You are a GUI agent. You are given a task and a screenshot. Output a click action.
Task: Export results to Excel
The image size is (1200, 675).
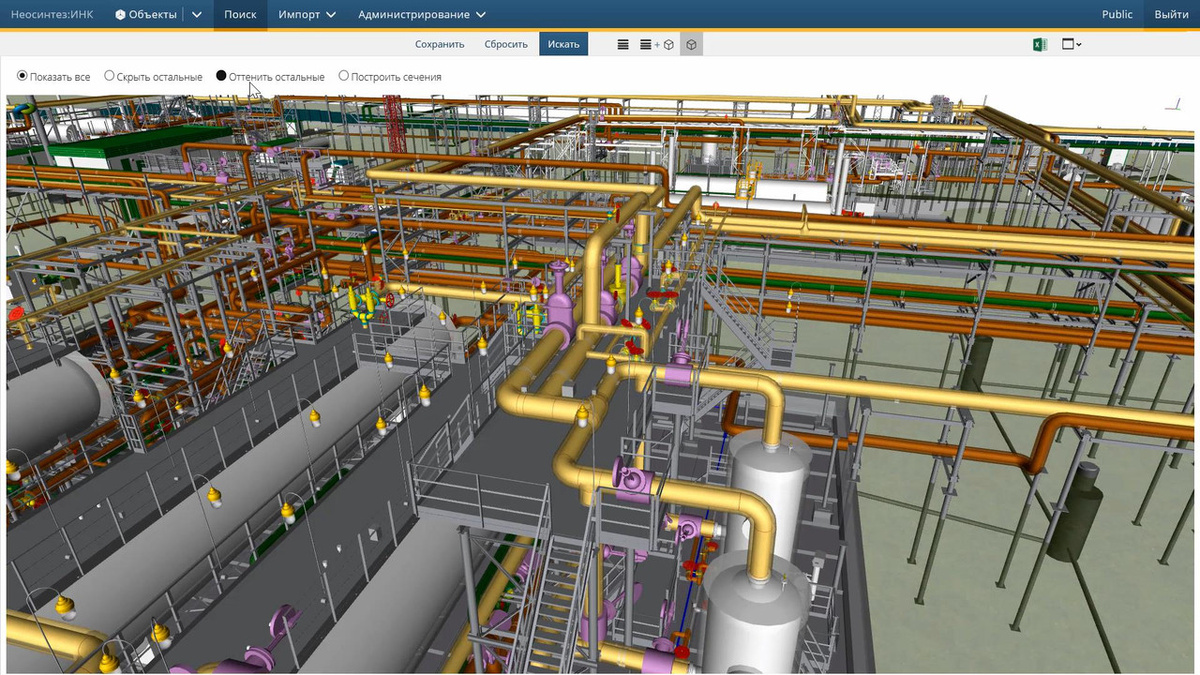click(x=1039, y=44)
